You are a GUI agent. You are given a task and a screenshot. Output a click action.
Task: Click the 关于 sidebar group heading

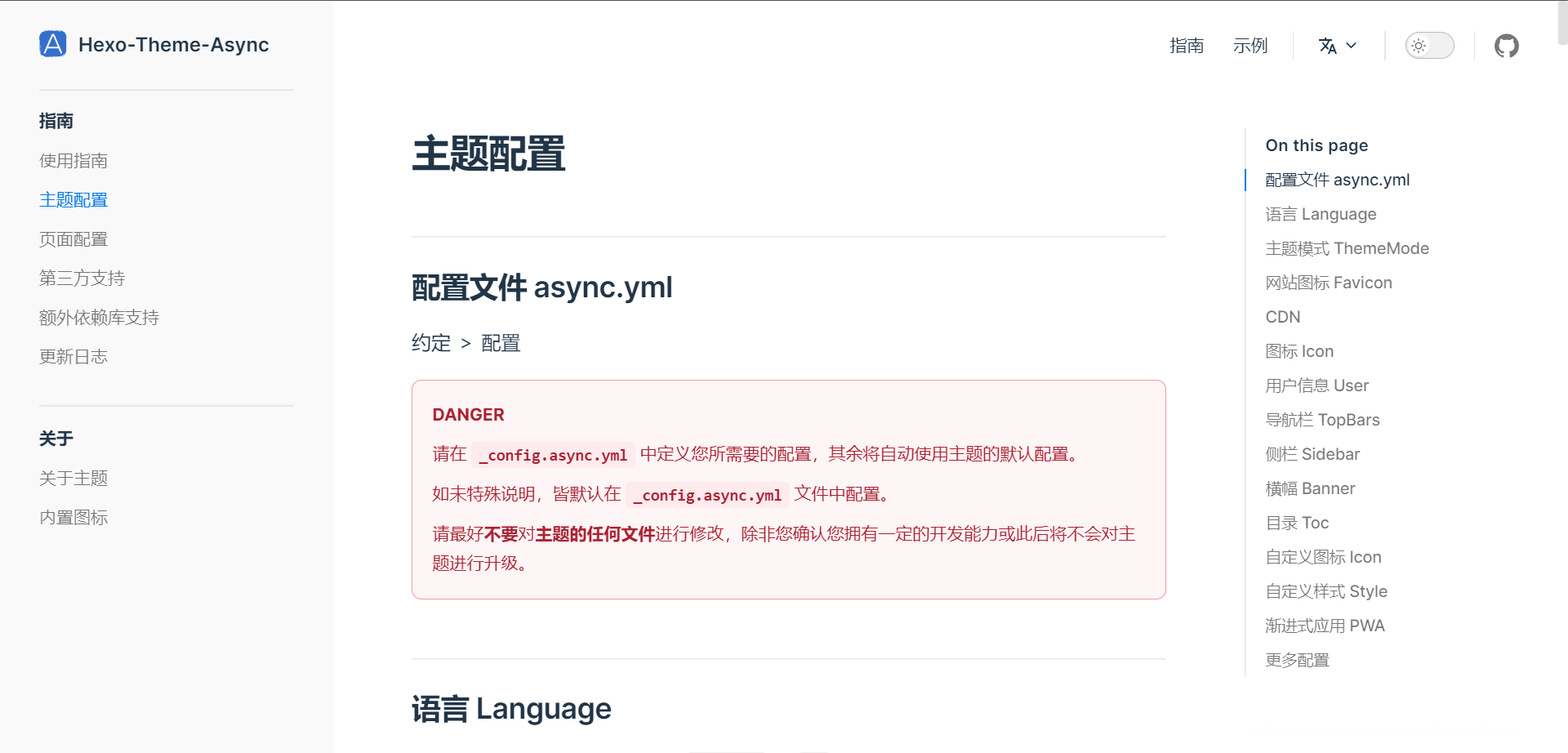[x=56, y=439]
